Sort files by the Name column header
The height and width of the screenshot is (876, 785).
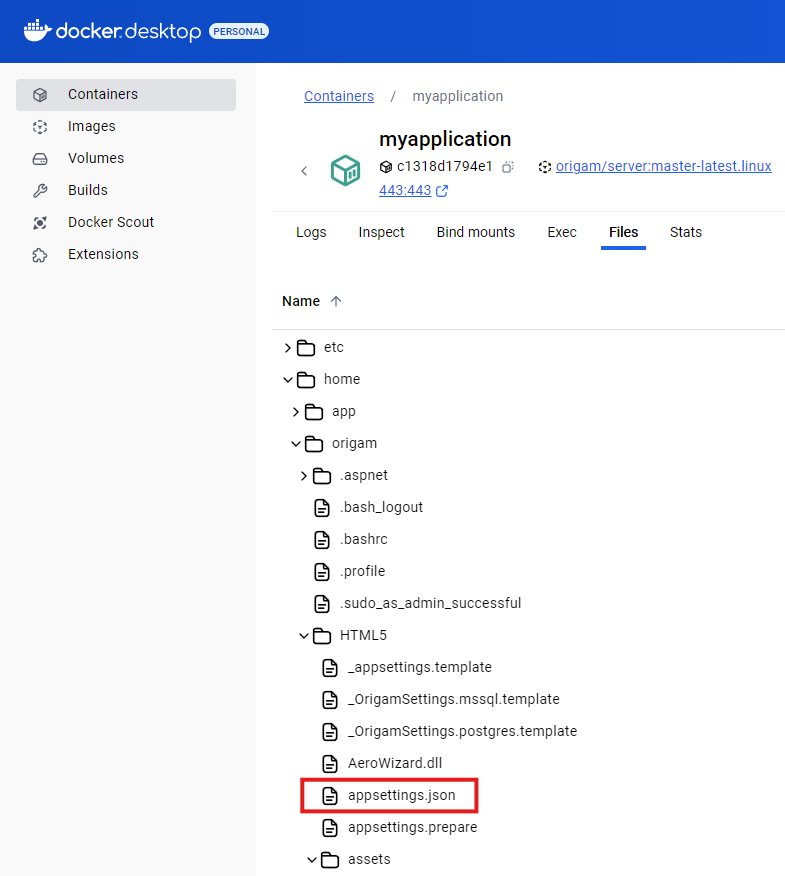(301, 301)
